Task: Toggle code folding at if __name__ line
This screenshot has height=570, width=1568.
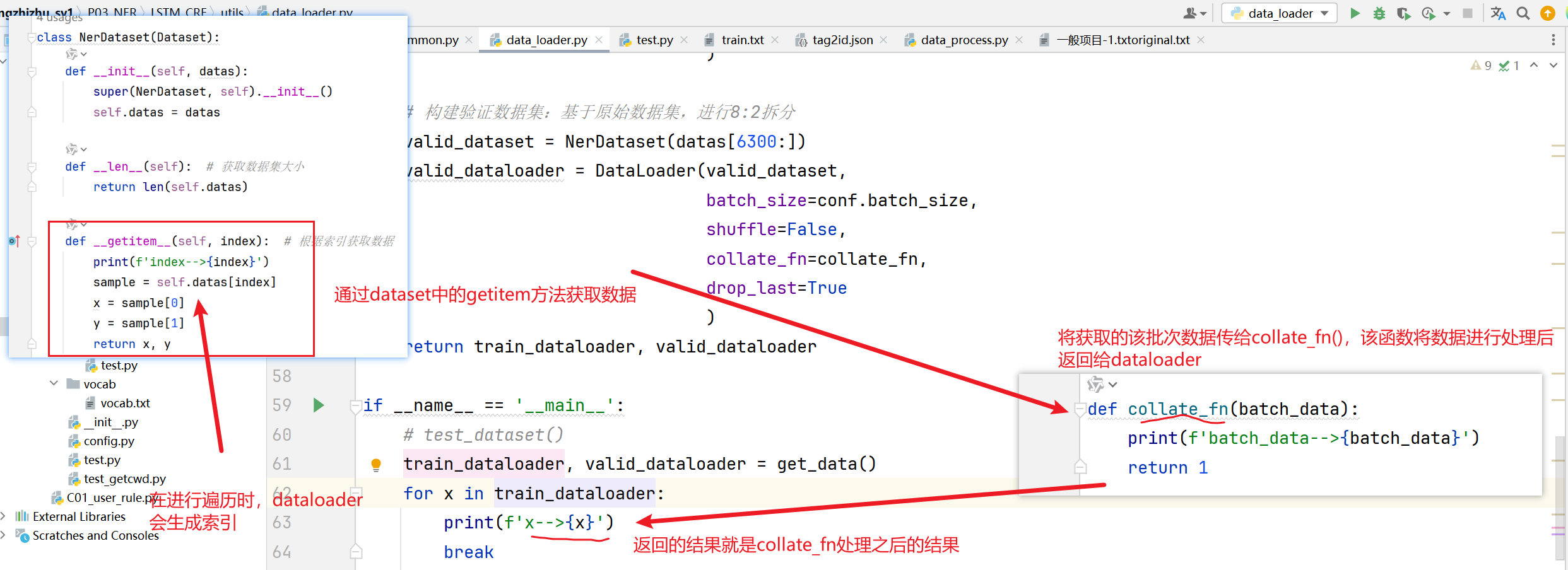Action: pyautogui.click(x=356, y=405)
